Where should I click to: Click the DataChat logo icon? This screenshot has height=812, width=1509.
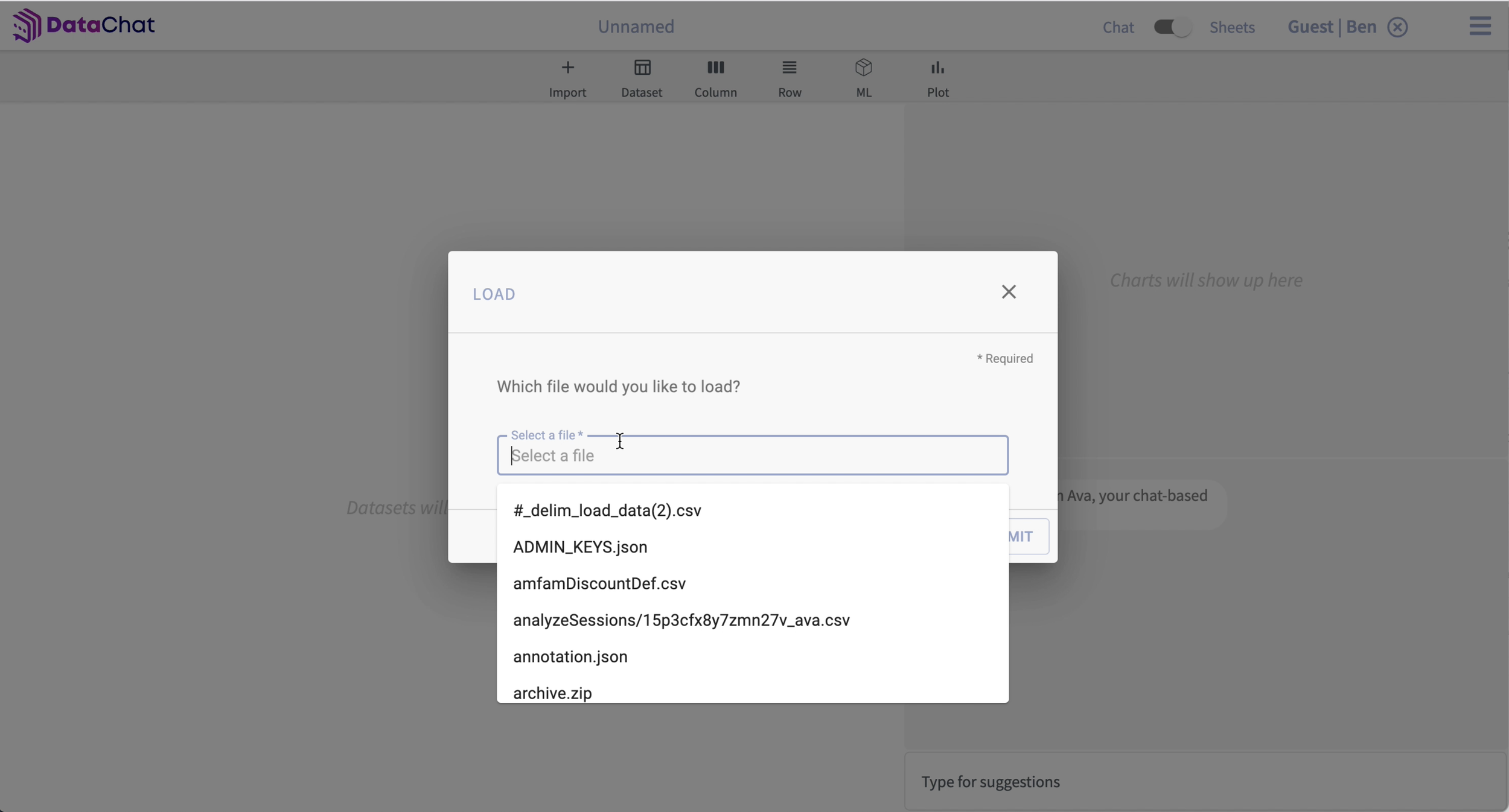pyautogui.click(x=27, y=25)
